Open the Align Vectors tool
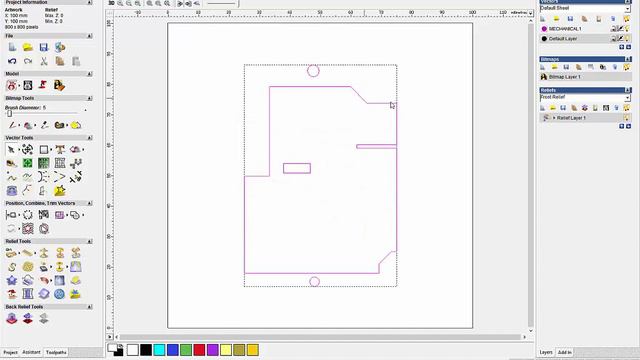 pyautogui.click(x=11, y=215)
